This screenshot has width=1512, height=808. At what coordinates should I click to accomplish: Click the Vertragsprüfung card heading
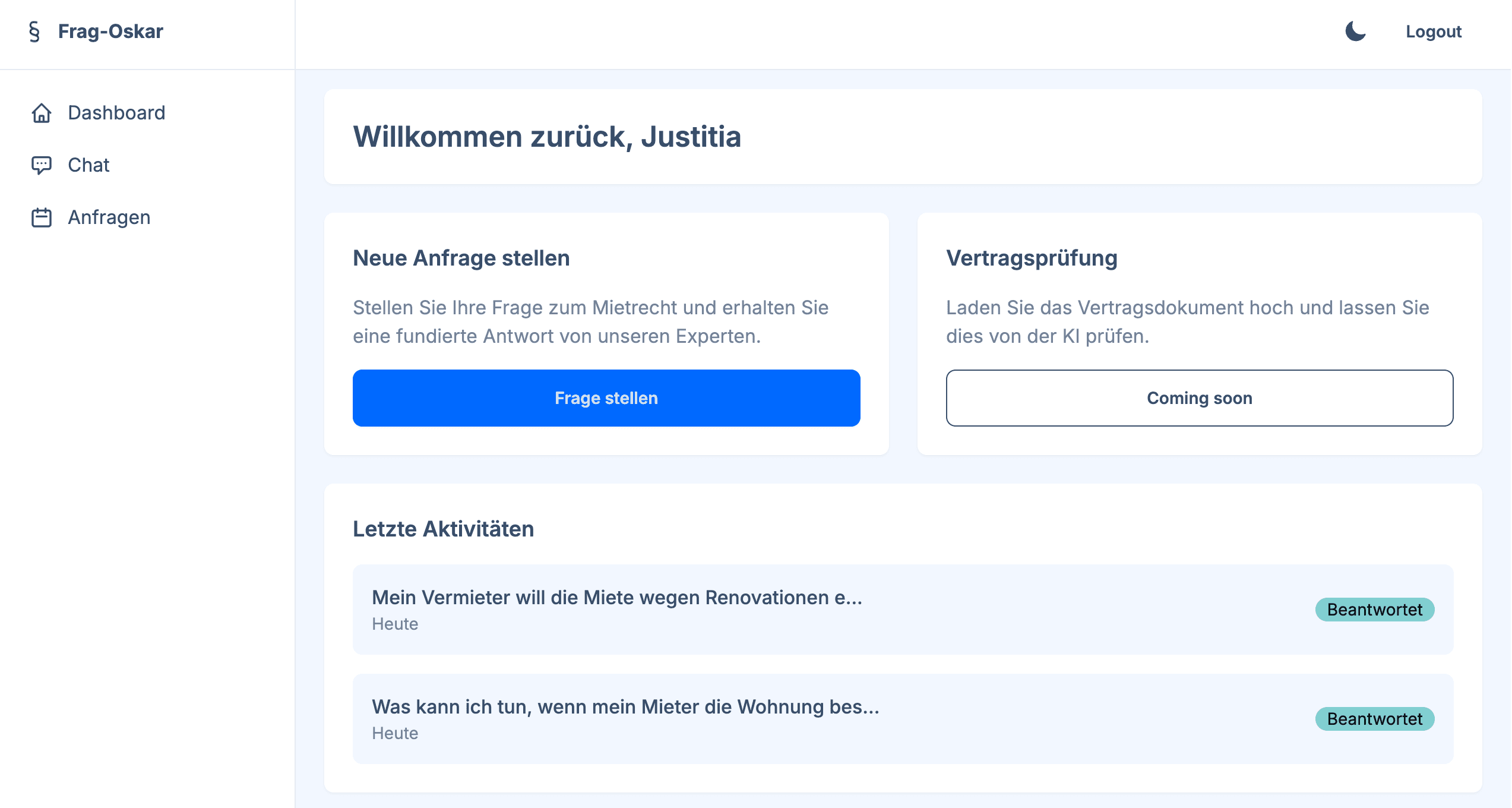click(x=1032, y=257)
